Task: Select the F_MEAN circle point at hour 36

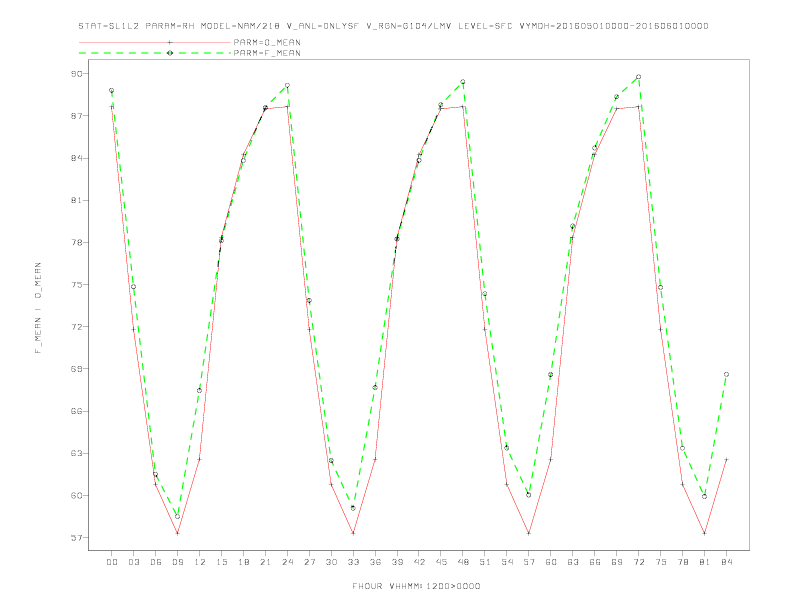Action: coord(375,387)
